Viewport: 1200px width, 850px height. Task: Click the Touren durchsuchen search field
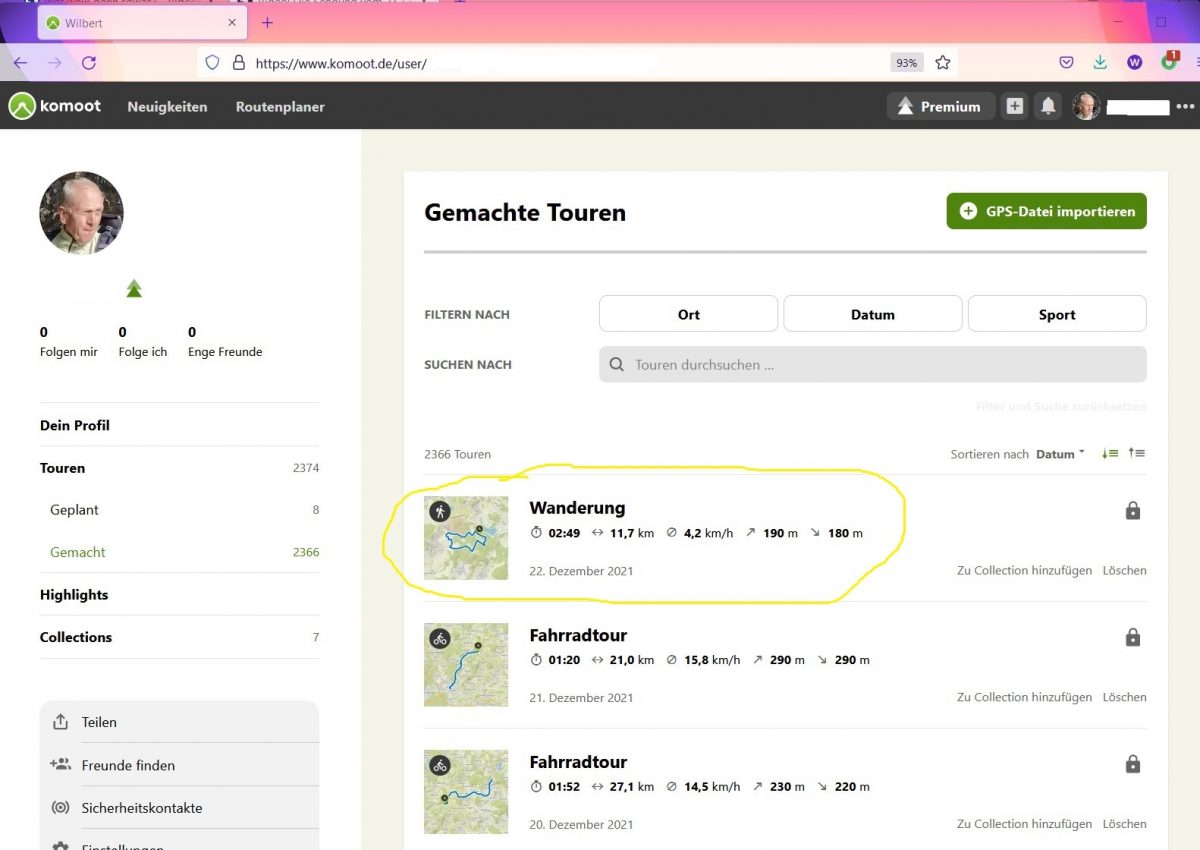(872, 365)
